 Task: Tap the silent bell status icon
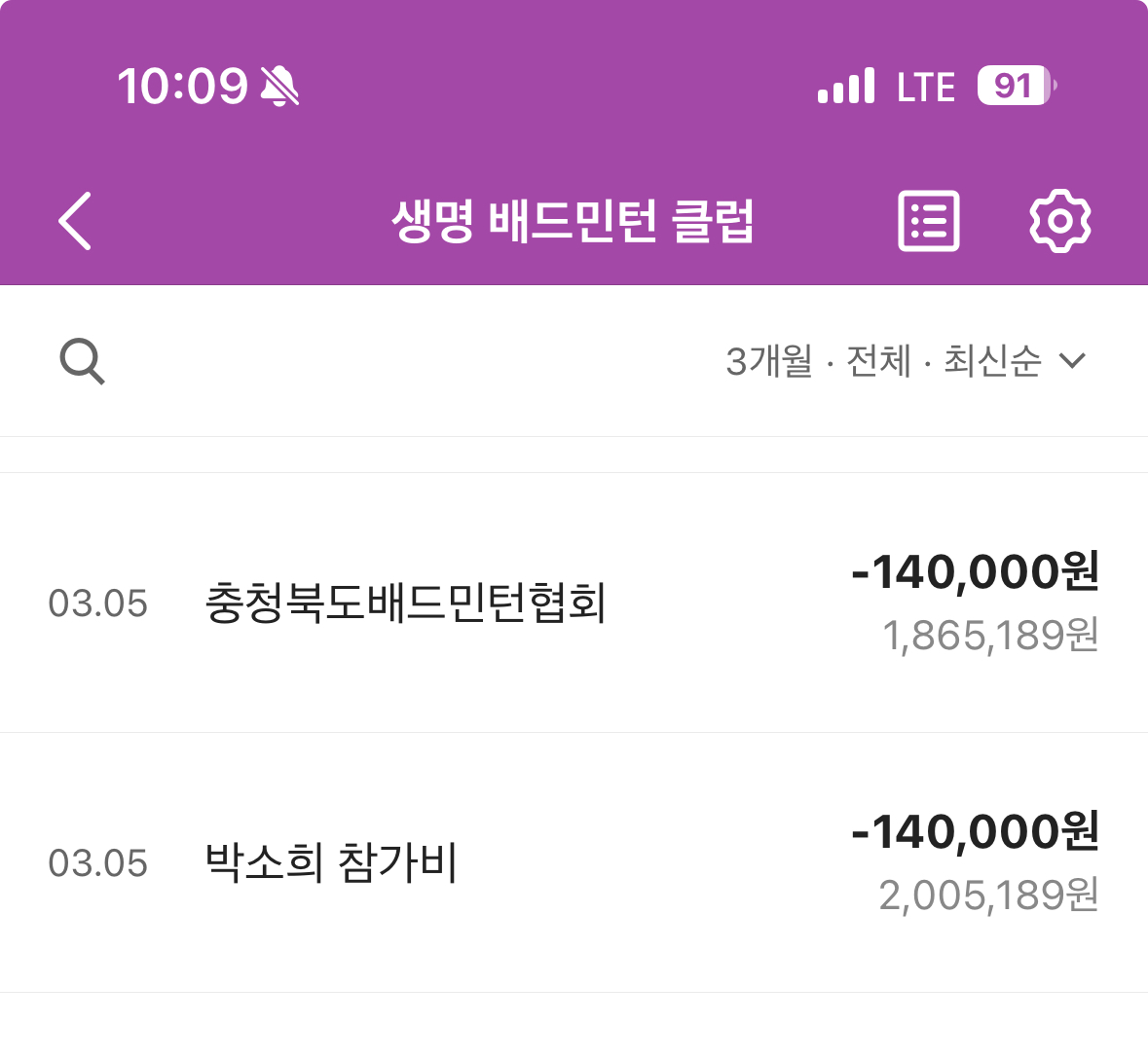[x=279, y=87]
